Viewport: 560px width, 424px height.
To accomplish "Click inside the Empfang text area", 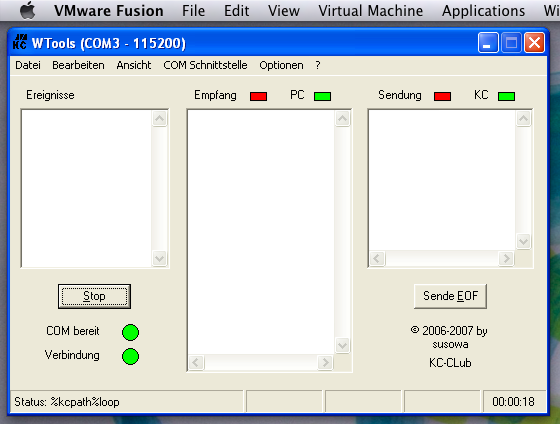I will (261, 232).
